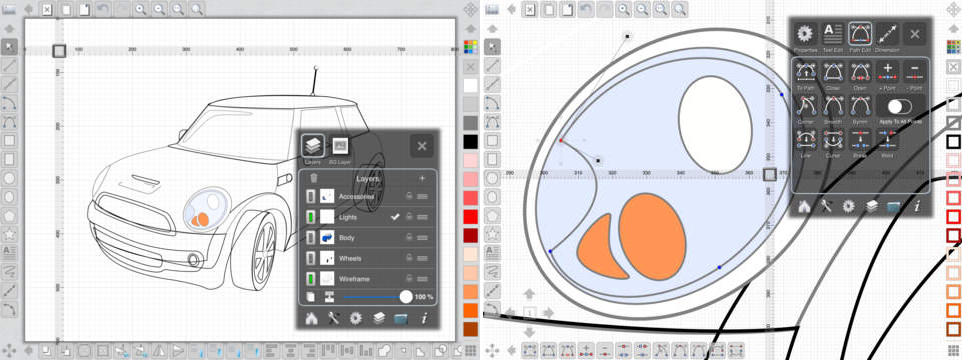Image resolution: width=962 pixels, height=360 pixels.
Task: Select the arrow selection tool on left screen
Action: point(9,47)
